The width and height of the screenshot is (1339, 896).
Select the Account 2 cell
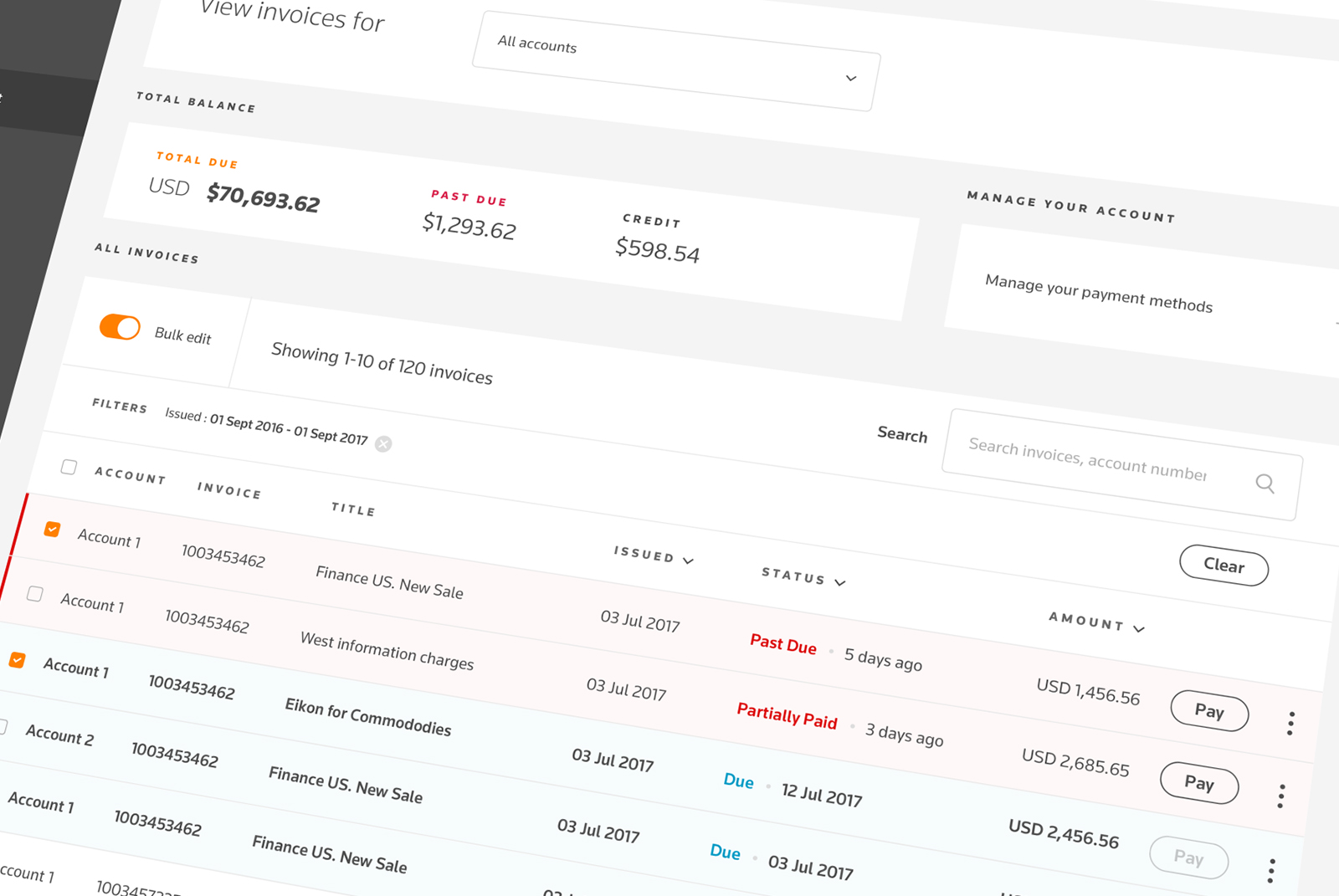pos(59,735)
